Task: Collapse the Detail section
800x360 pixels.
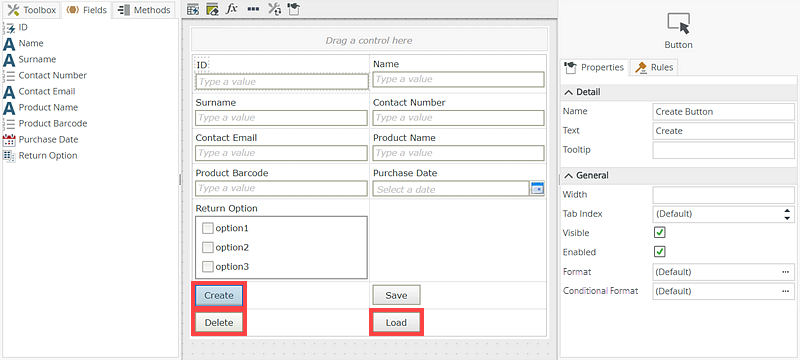Action: (568, 92)
